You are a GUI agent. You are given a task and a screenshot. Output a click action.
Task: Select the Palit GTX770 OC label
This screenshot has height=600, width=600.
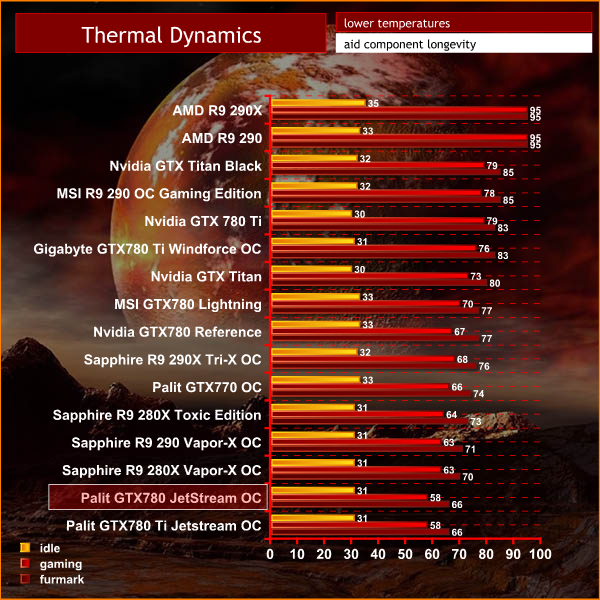coord(207,387)
